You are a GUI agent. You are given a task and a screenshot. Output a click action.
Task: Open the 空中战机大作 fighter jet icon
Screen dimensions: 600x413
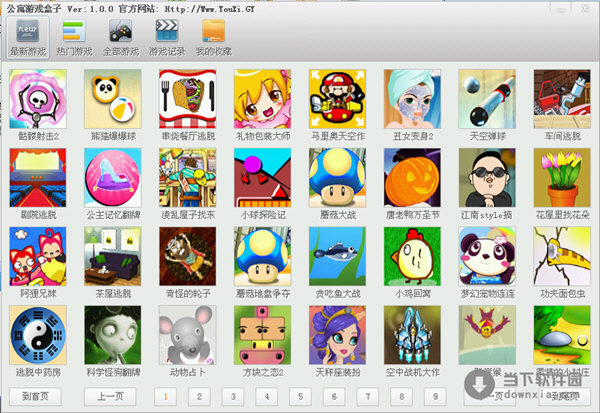(412, 335)
